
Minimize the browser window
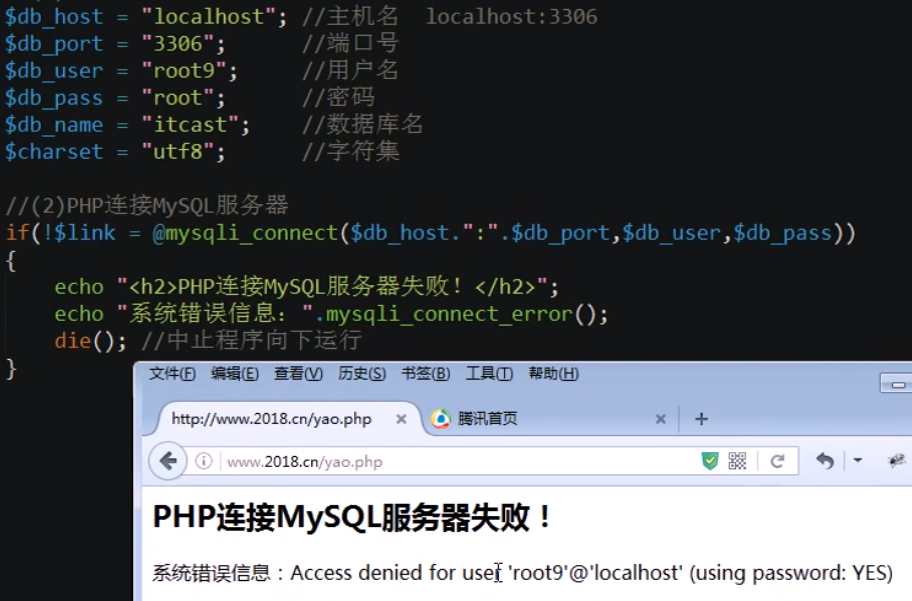coord(897,385)
